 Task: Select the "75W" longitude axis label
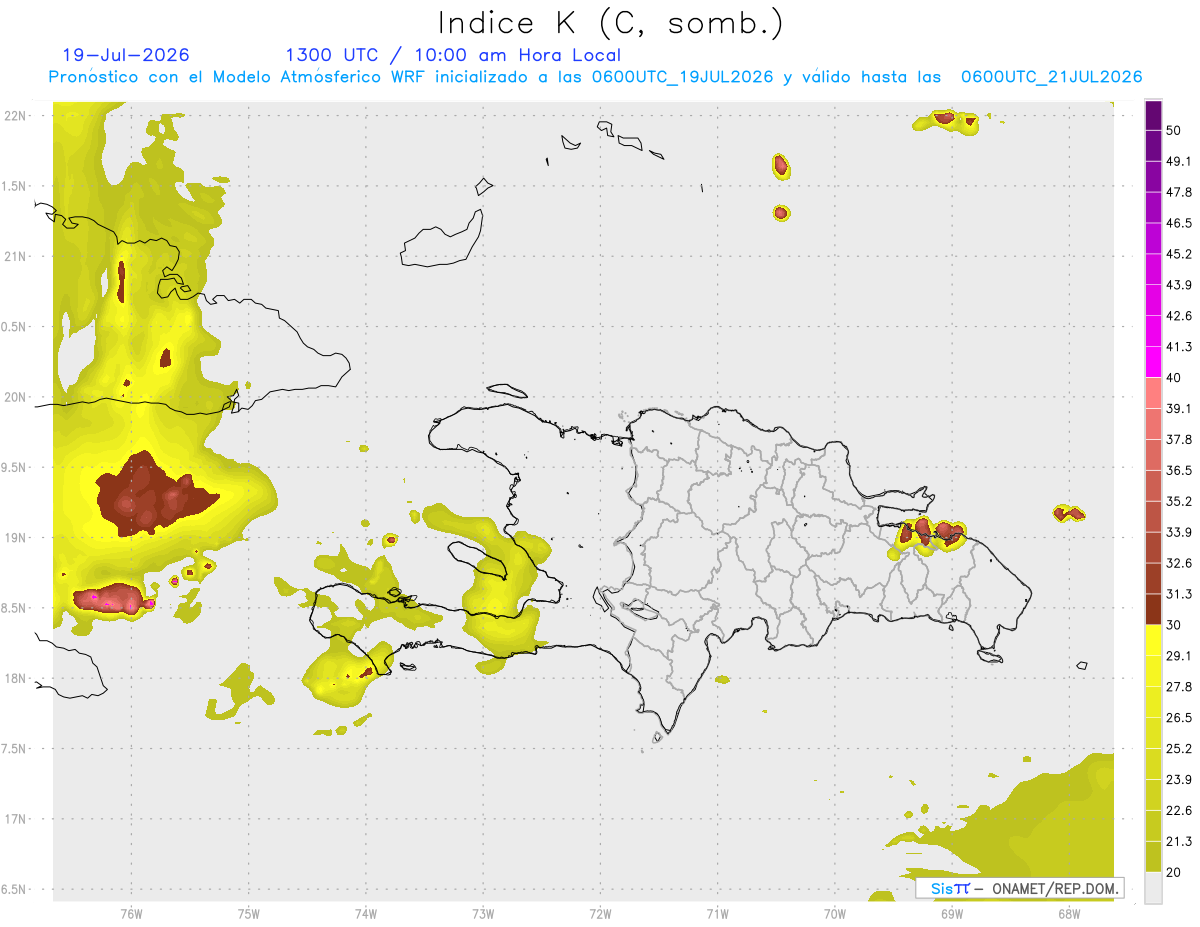click(x=248, y=912)
